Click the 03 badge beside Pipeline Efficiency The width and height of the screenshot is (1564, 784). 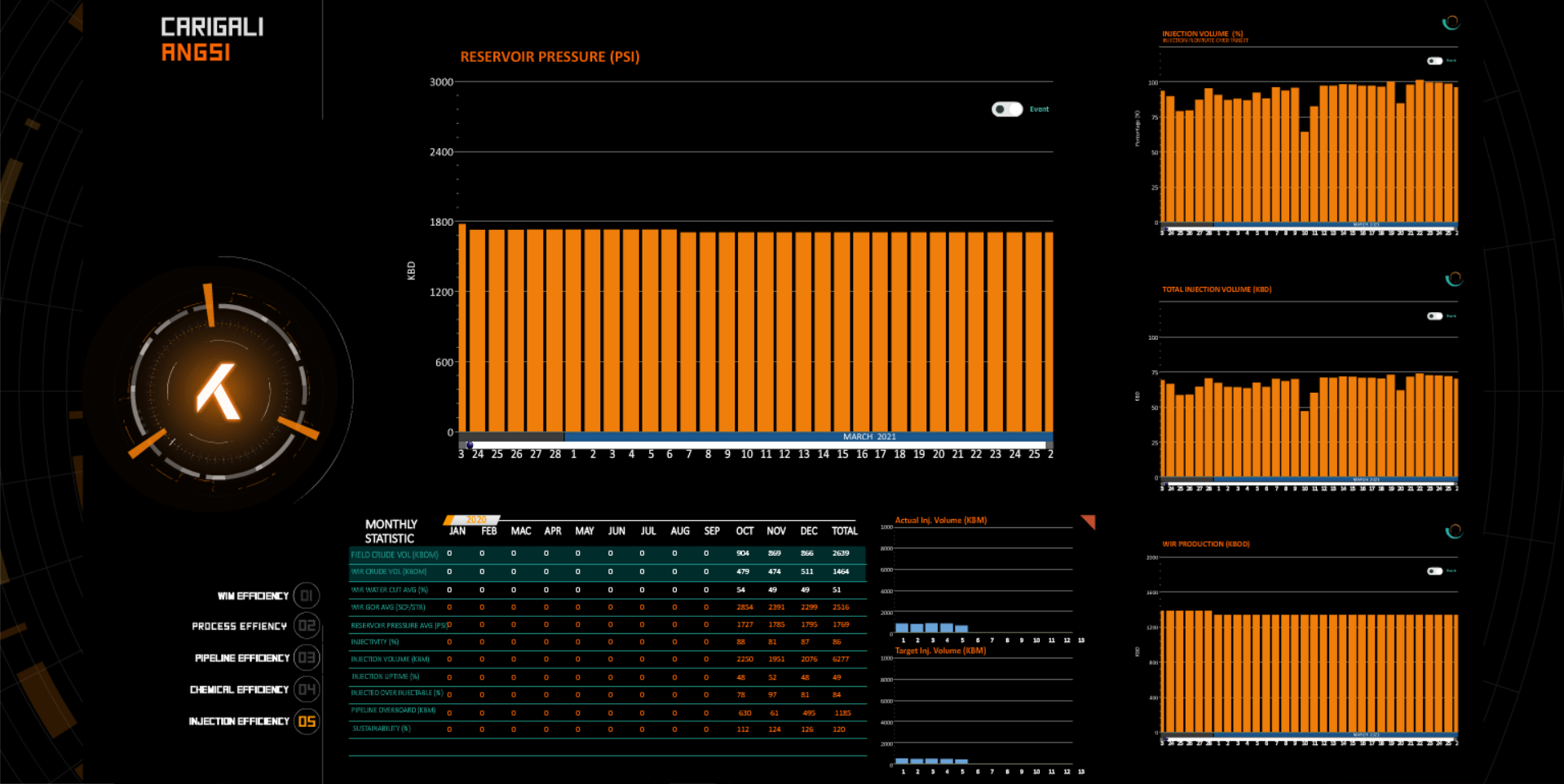[307, 658]
